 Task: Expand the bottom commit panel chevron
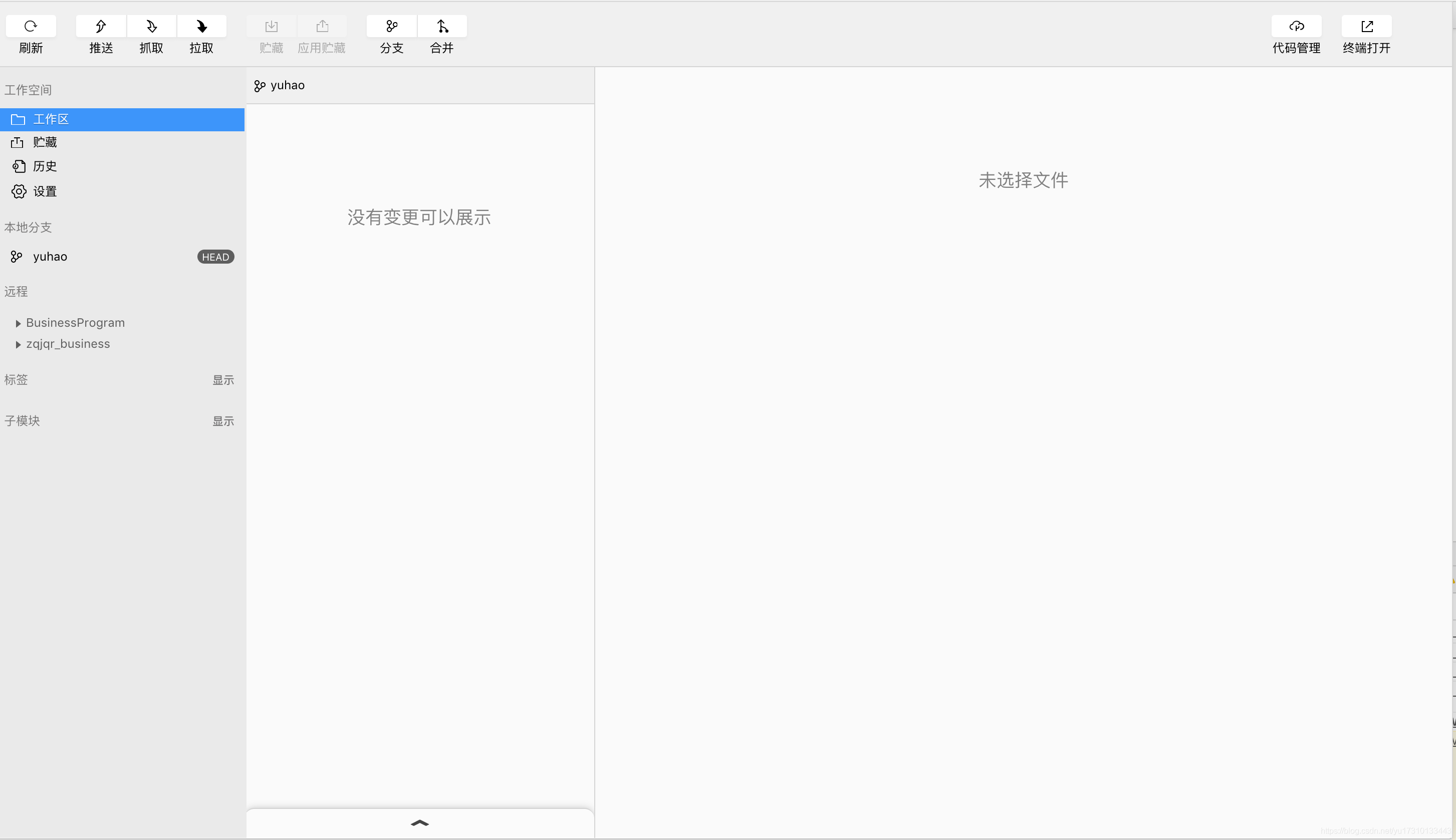pyautogui.click(x=420, y=822)
